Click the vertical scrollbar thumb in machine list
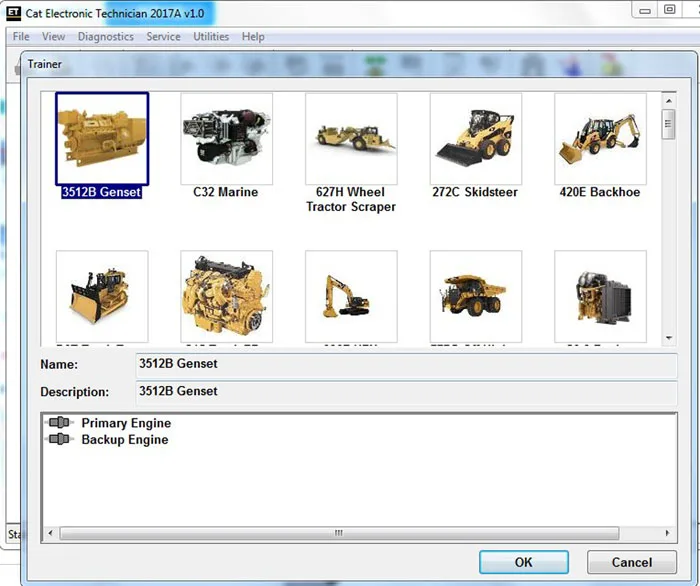 (668, 125)
